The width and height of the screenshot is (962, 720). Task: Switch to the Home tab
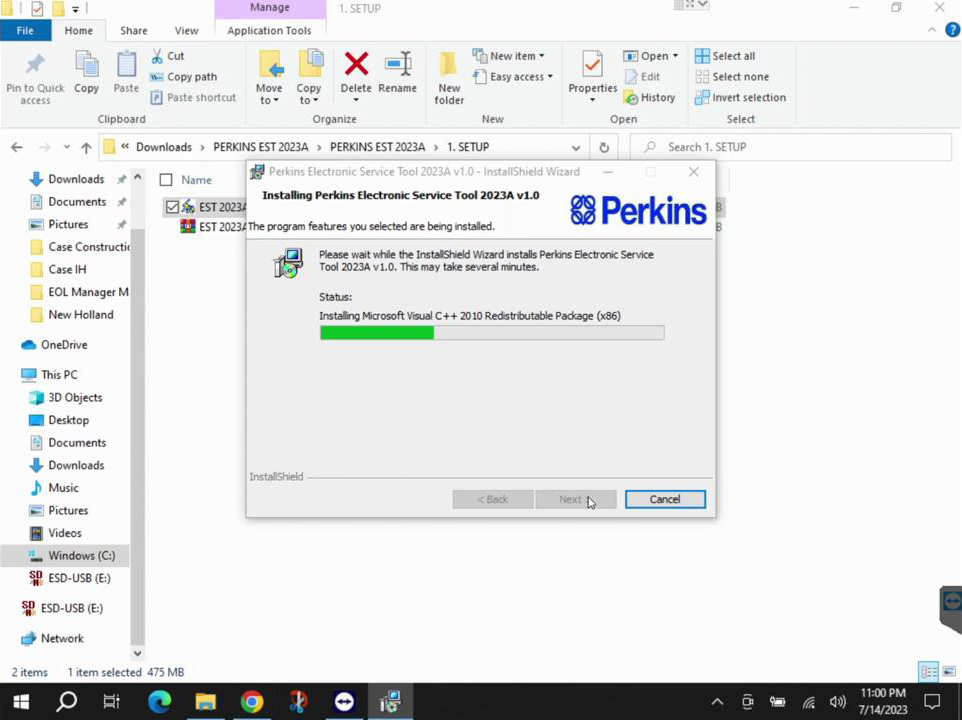[79, 31]
